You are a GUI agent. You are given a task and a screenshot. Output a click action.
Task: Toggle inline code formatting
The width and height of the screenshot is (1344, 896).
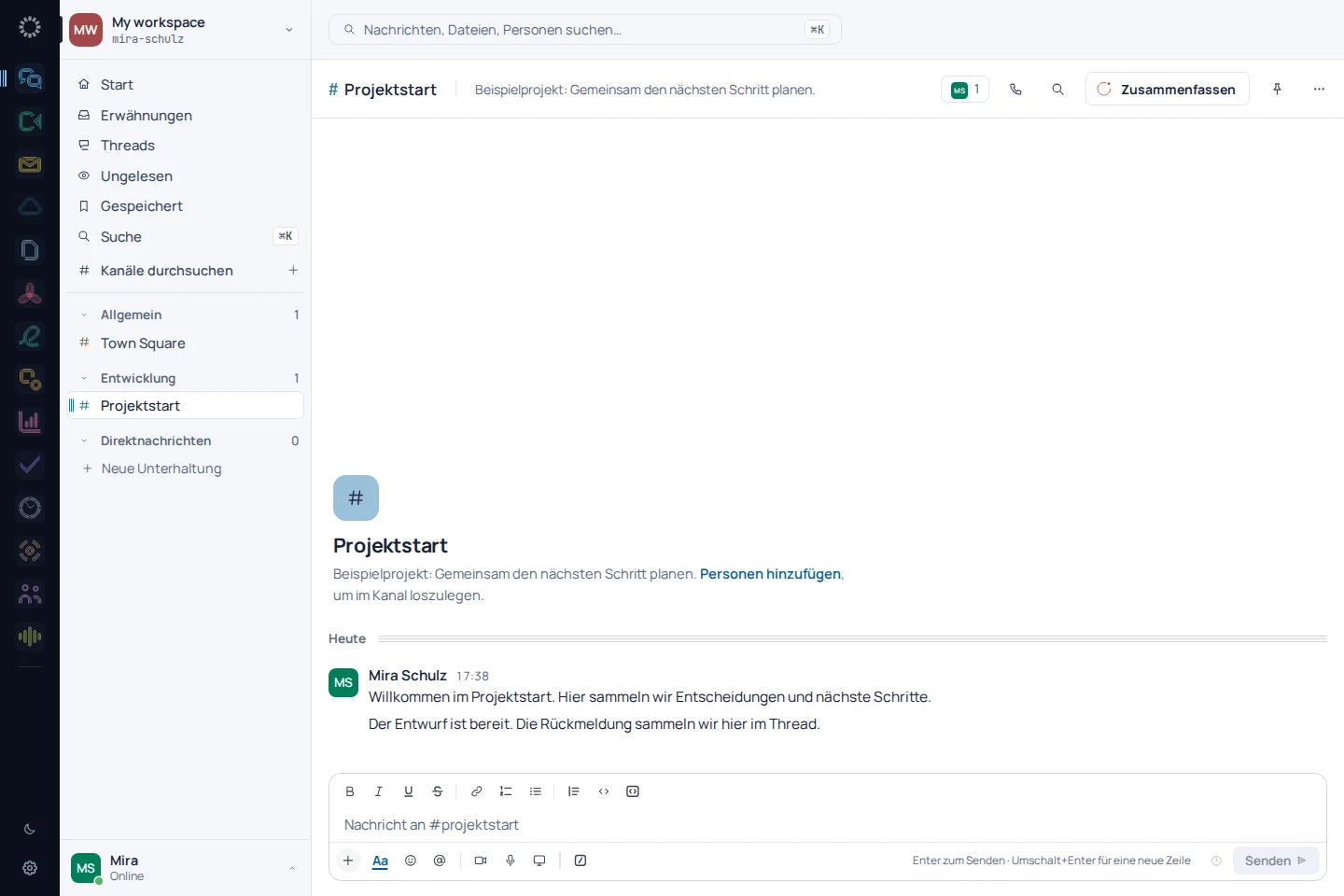[x=604, y=791]
